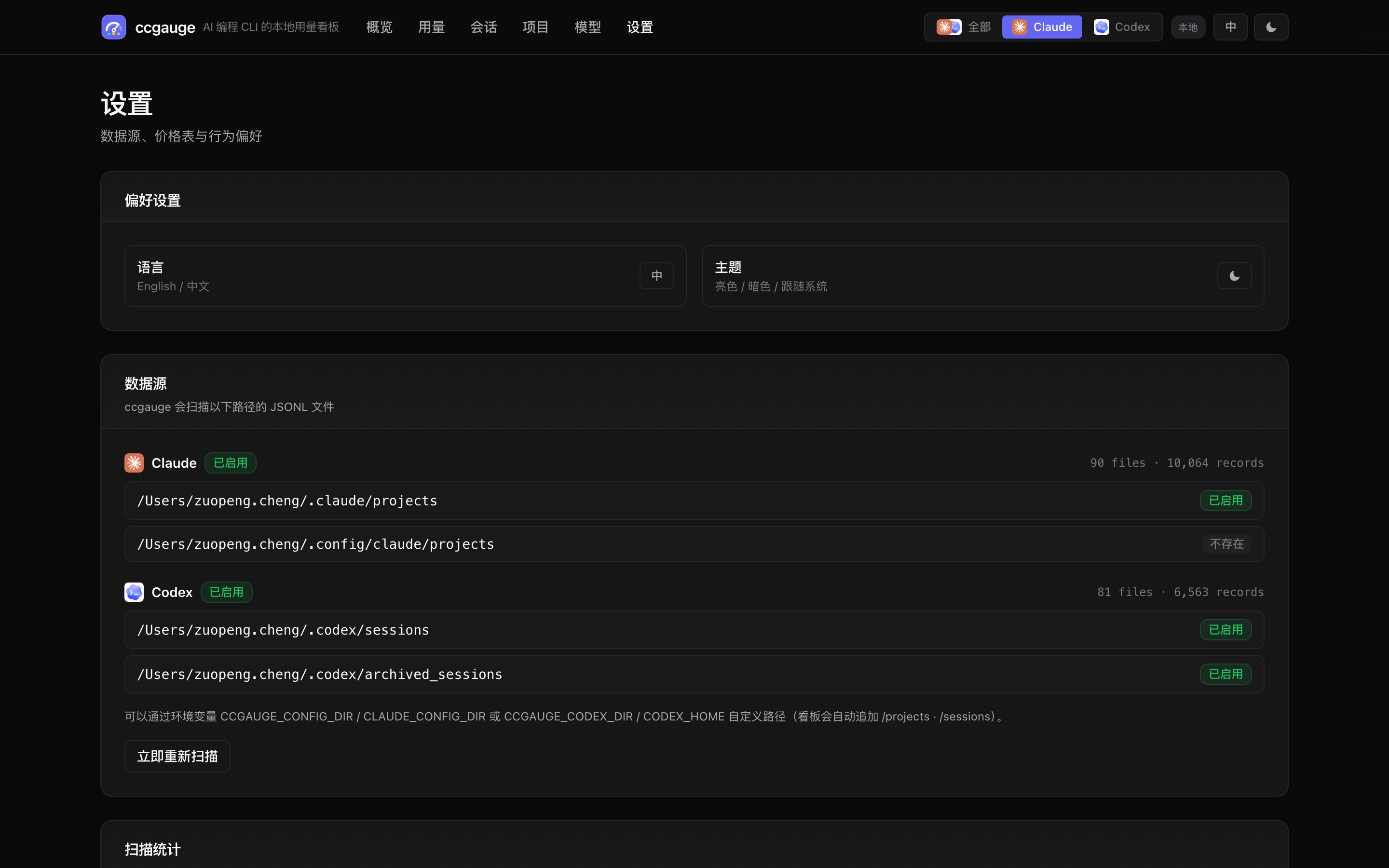Screen dimensions: 1389x868
Task: Click the 不存在 status badge
Action: point(1226,543)
